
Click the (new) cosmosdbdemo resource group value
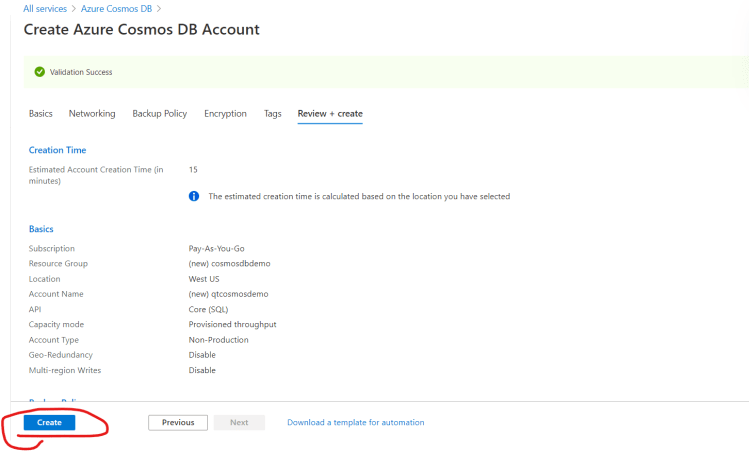[229, 264]
